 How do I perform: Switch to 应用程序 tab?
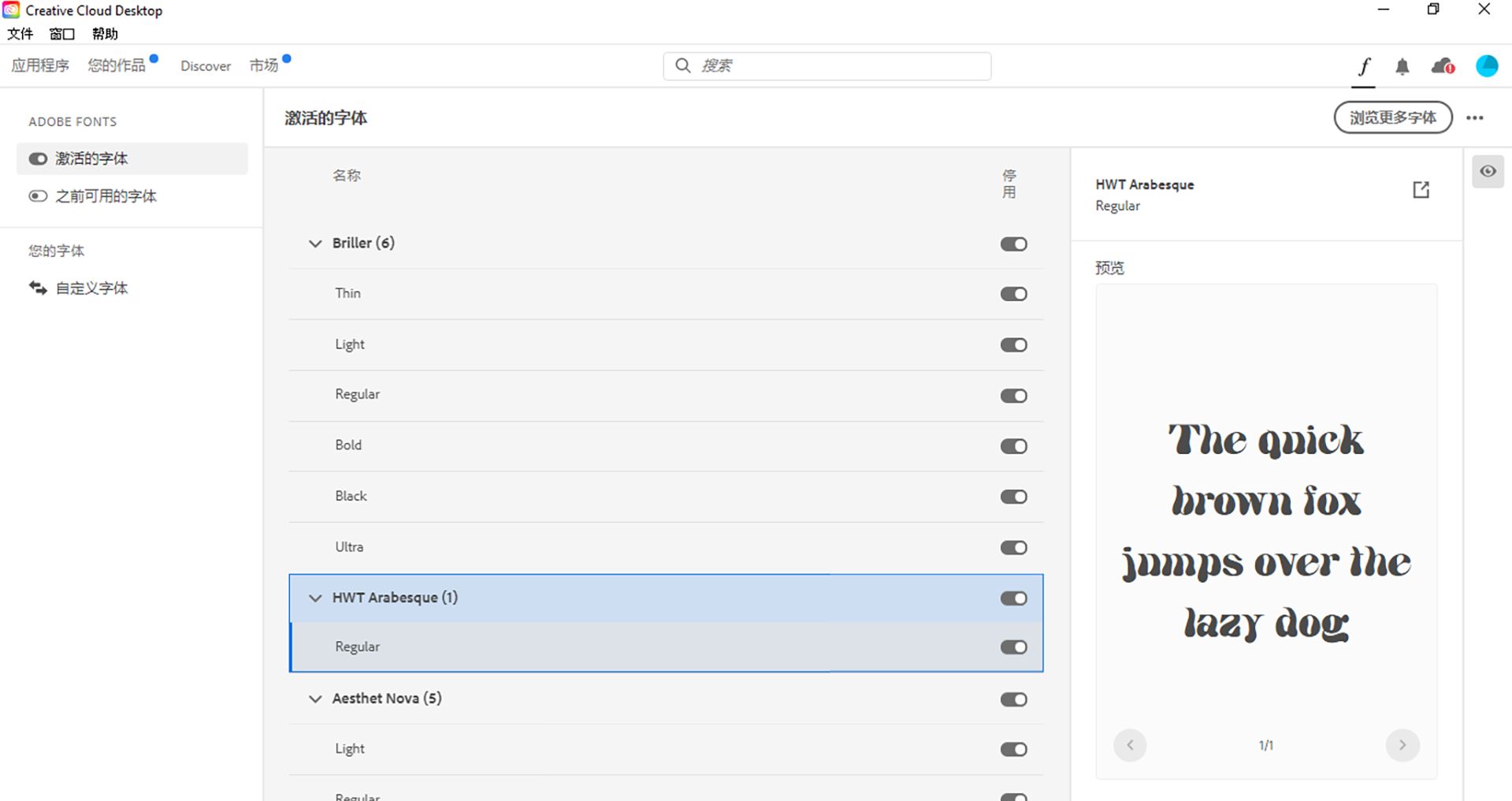[x=40, y=65]
